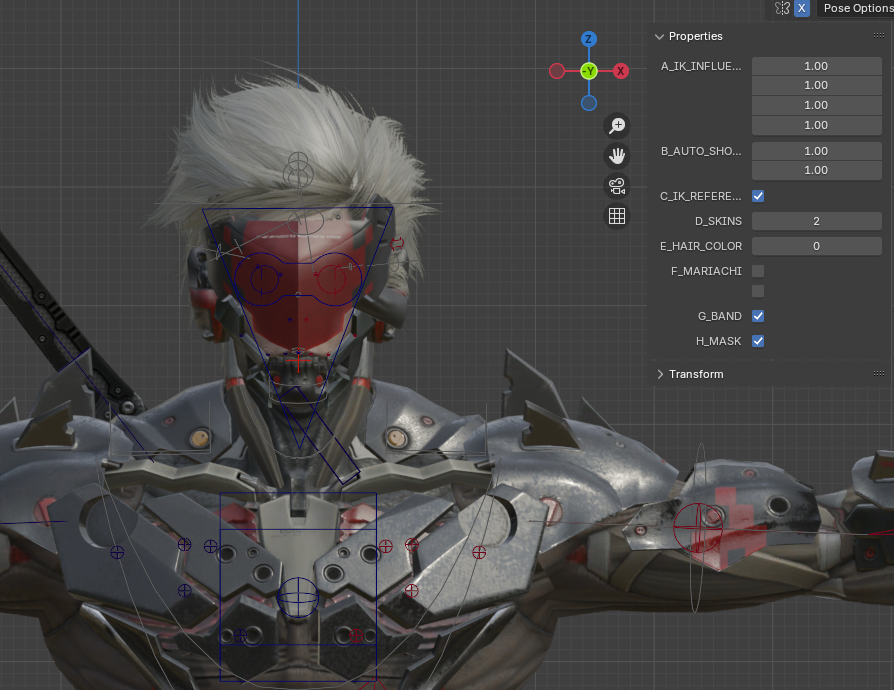The height and width of the screenshot is (690, 894).
Task: Toggle X-axis mirror button in header
Action: coord(802,8)
